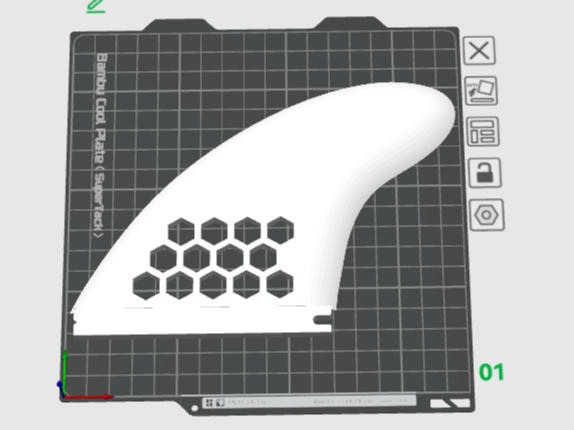This screenshot has width=574, height=430.
Task: Click the plate number 01 label
Action: [492, 373]
